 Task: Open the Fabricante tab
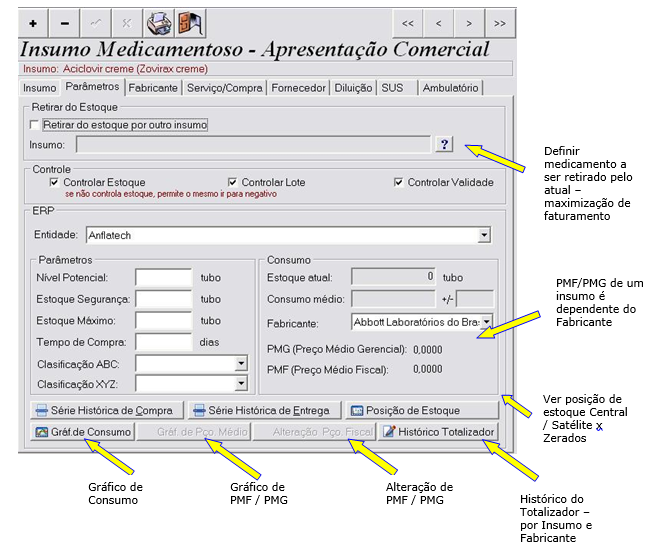[x=153, y=88]
